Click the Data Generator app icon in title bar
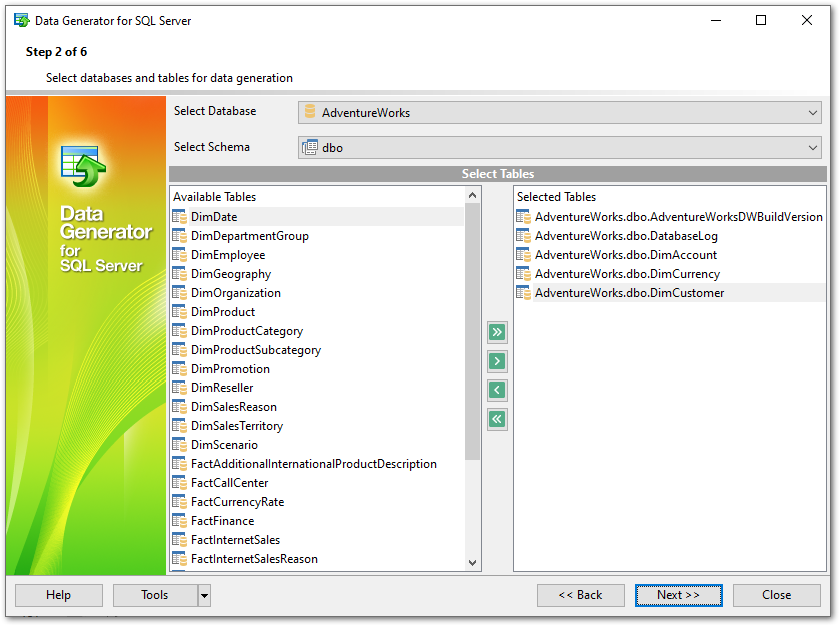Viewport: 840px width, 626px height. click(x=21, y=21)
